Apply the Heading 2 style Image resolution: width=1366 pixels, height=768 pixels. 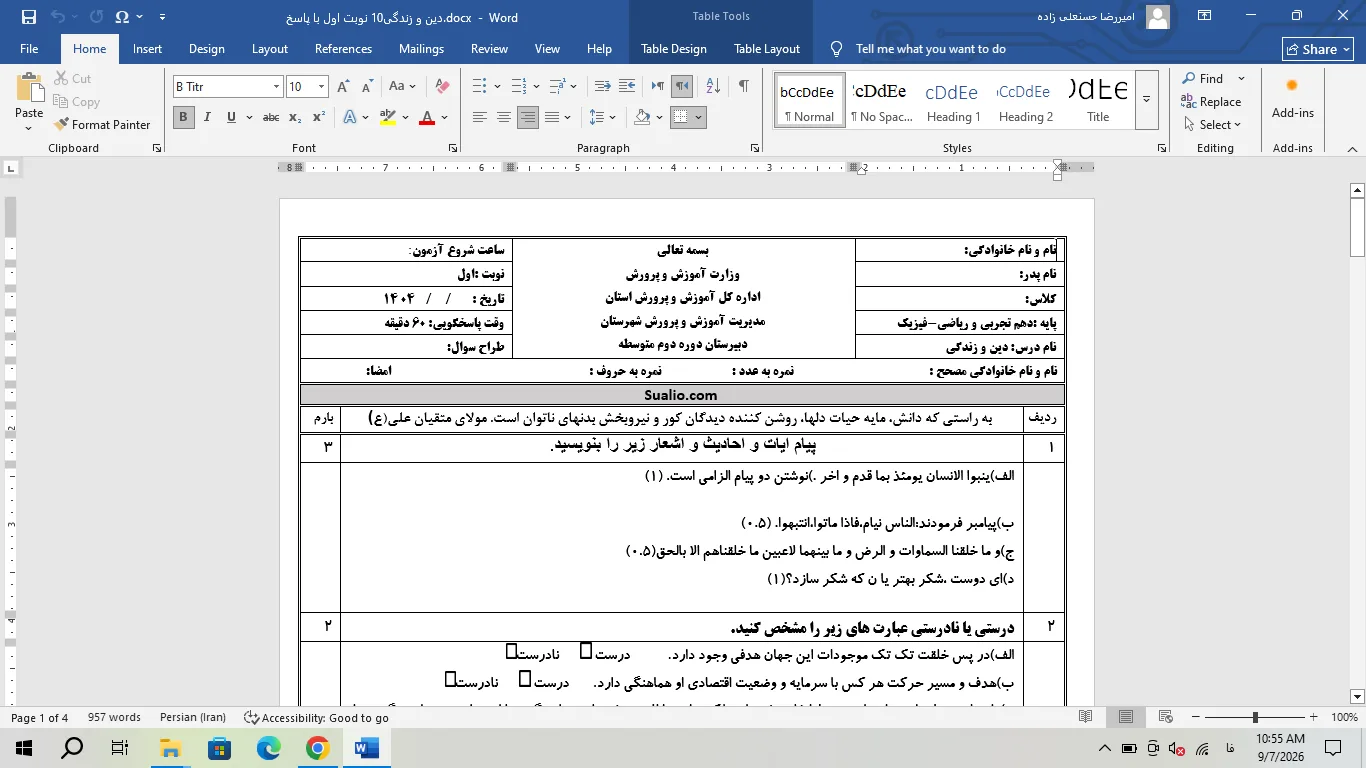click(x=1025, y=99)
